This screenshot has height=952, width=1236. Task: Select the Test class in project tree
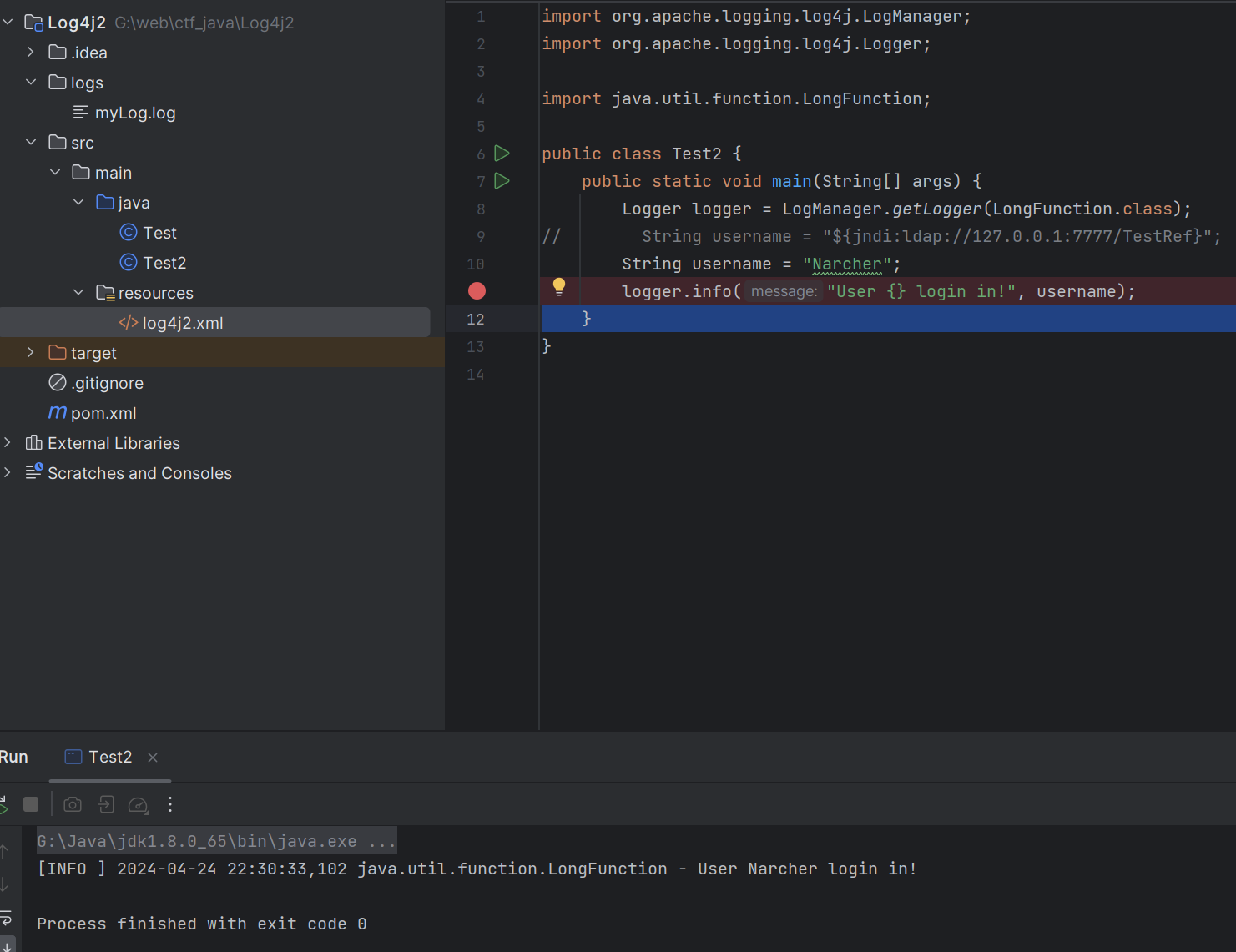pos(159,233)
